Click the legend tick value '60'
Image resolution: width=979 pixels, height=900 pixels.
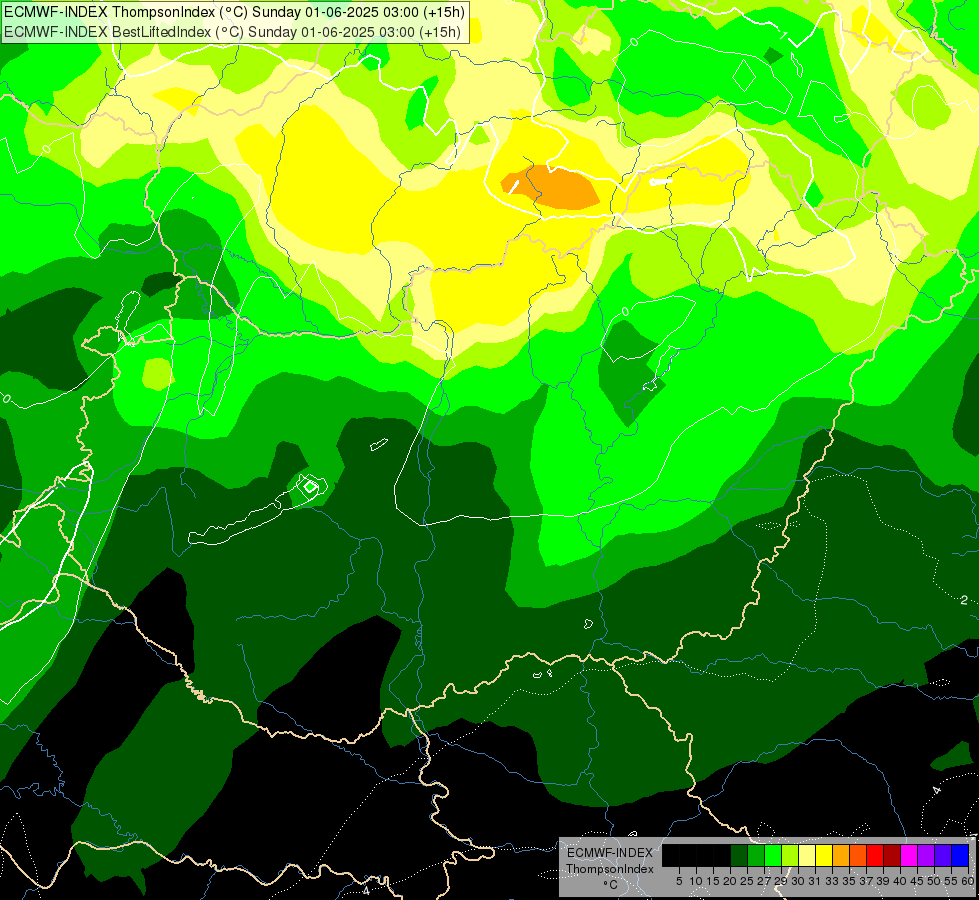(967, 881)
